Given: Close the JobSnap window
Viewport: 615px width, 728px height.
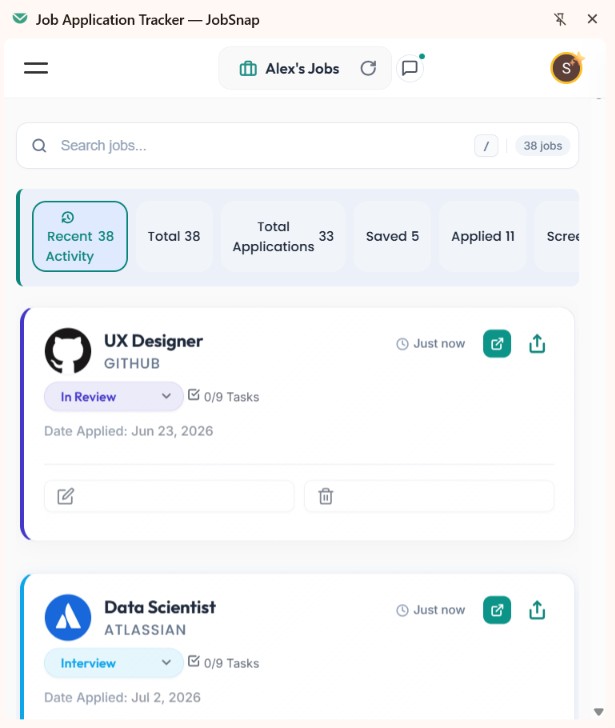Looking at the screenshot, I should point(592,19).
